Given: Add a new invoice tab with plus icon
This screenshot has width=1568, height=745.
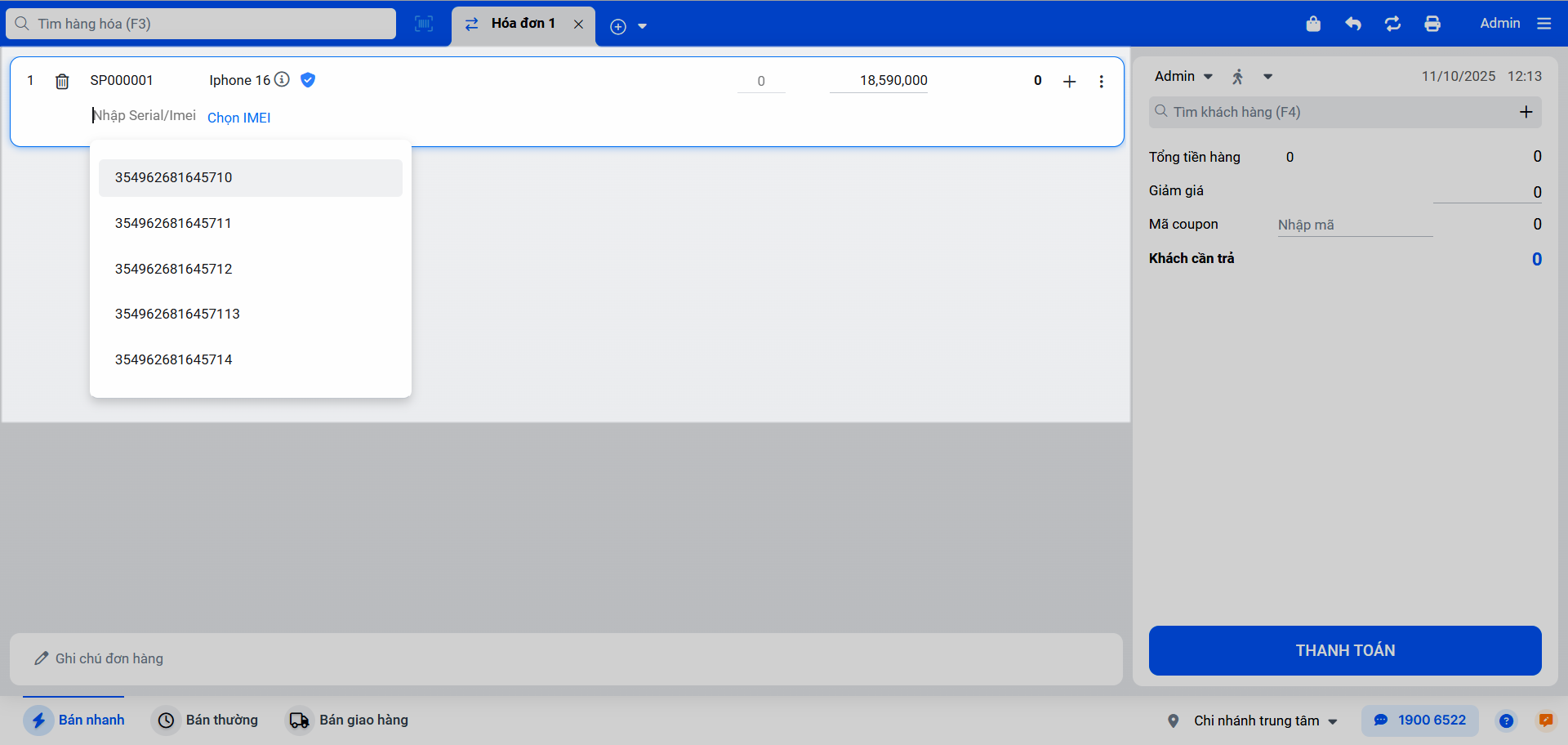Looking at the screenshot, I should (x=618, y=26).
